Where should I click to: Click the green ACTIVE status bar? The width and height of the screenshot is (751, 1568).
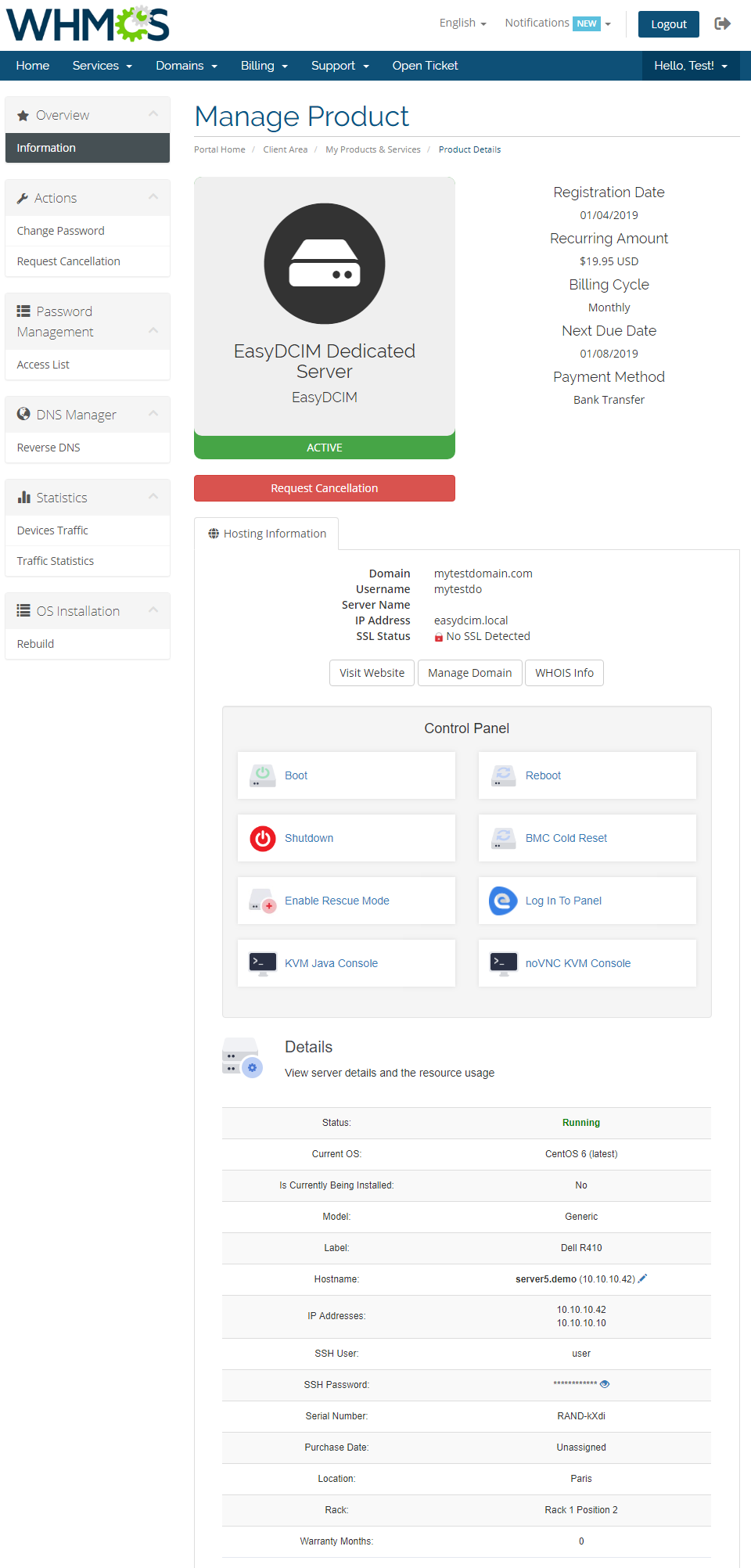[325, 448]
